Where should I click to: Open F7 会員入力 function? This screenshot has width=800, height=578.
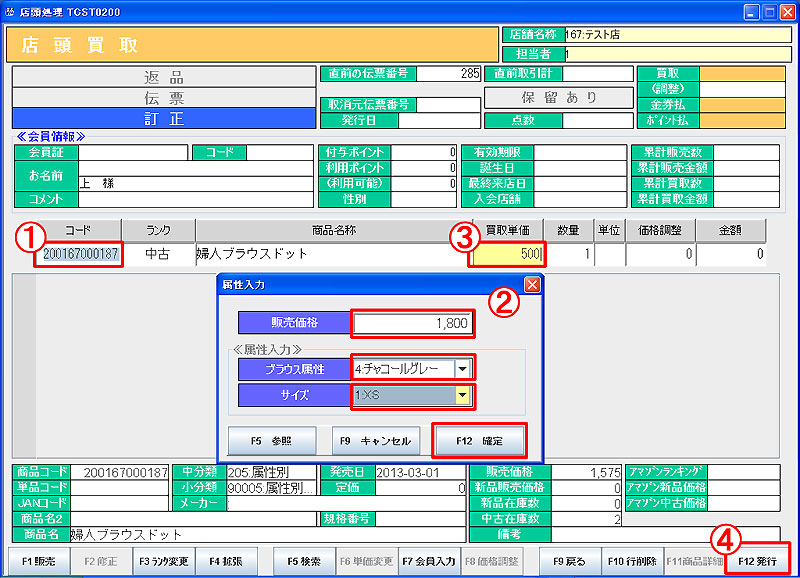coord(429,562)
